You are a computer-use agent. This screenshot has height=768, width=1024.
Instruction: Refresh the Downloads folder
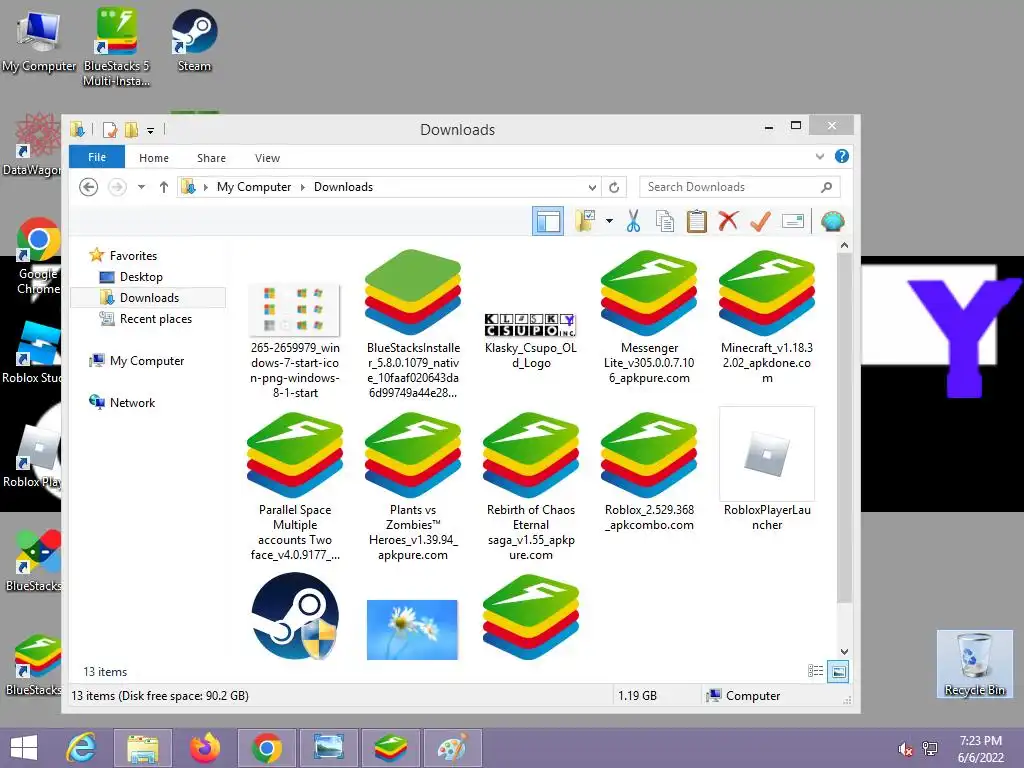[x=614, y=187]
